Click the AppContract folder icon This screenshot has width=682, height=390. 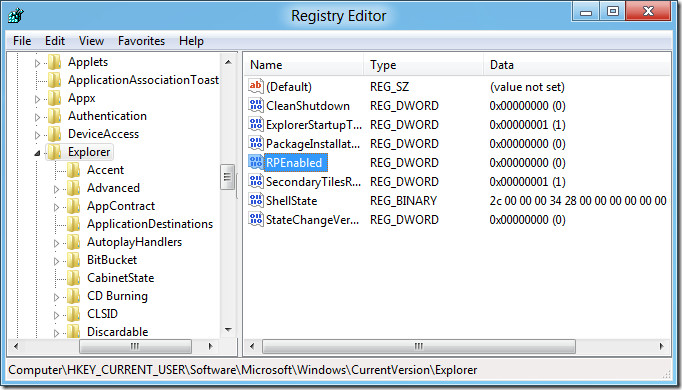point(74,206)
